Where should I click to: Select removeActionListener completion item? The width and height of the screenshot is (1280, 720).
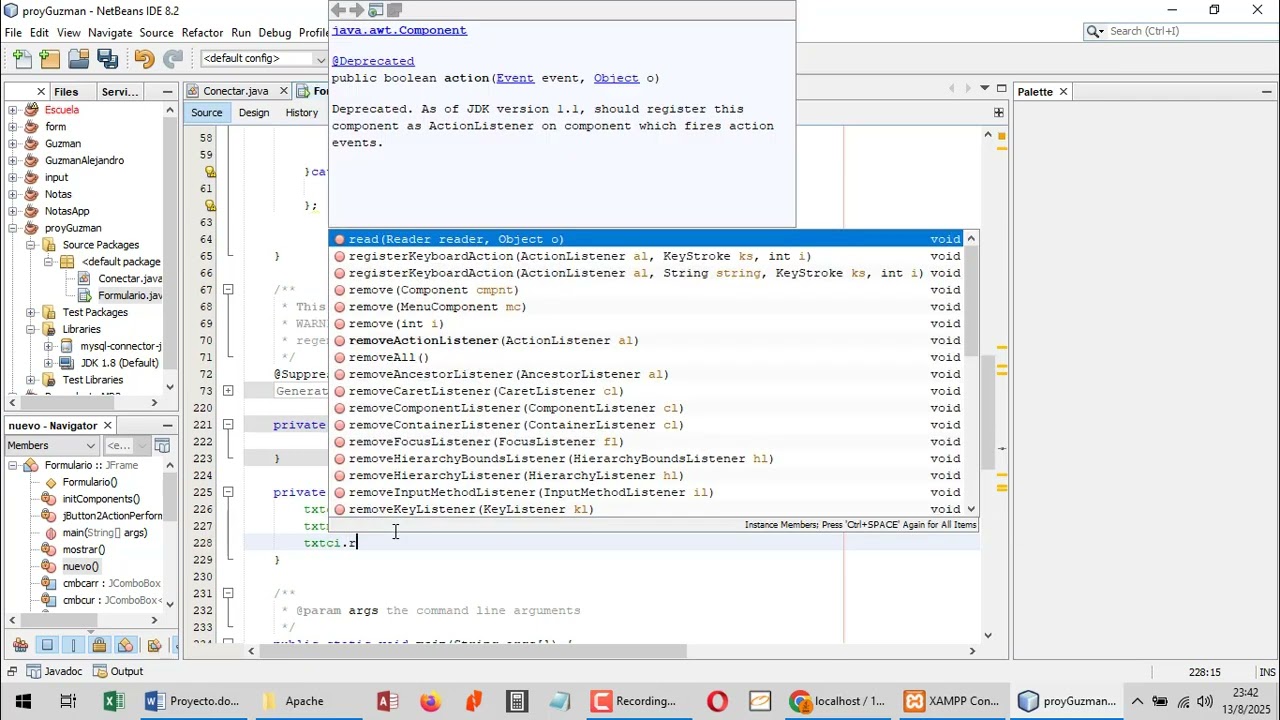coord(646,341)
